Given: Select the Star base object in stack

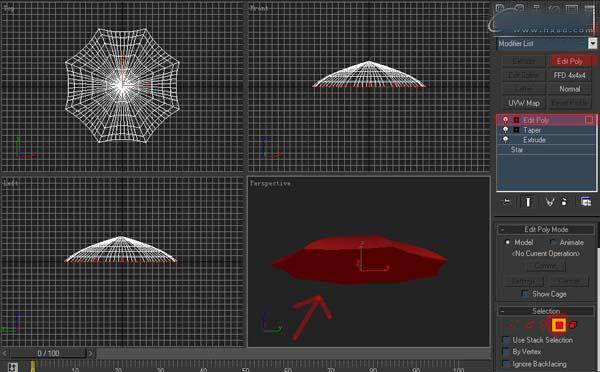Looking at the screenshot, I should click(546, 150).
